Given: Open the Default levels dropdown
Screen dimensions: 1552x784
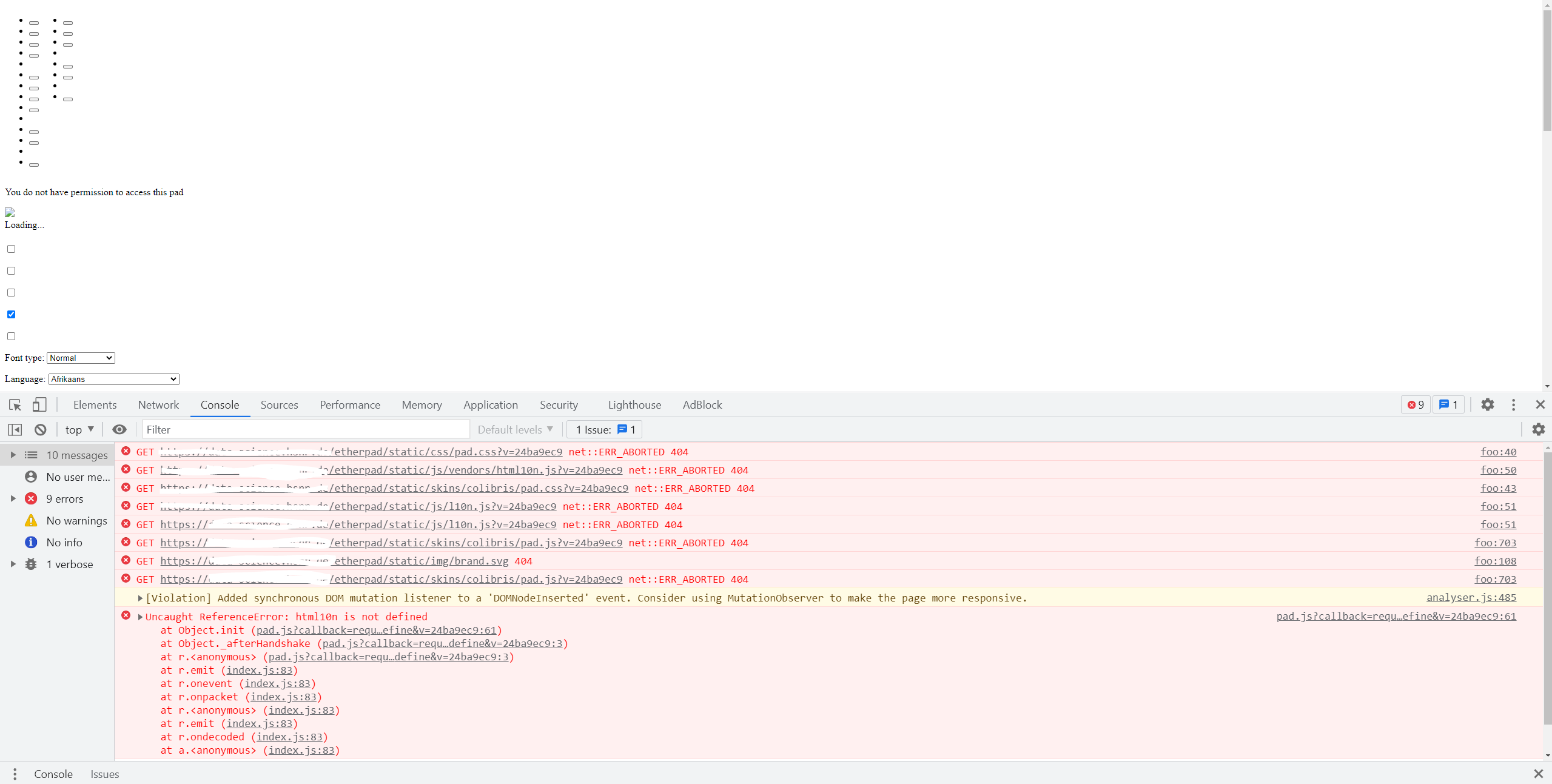Looking at the screenshot, I should coord(514,429).
